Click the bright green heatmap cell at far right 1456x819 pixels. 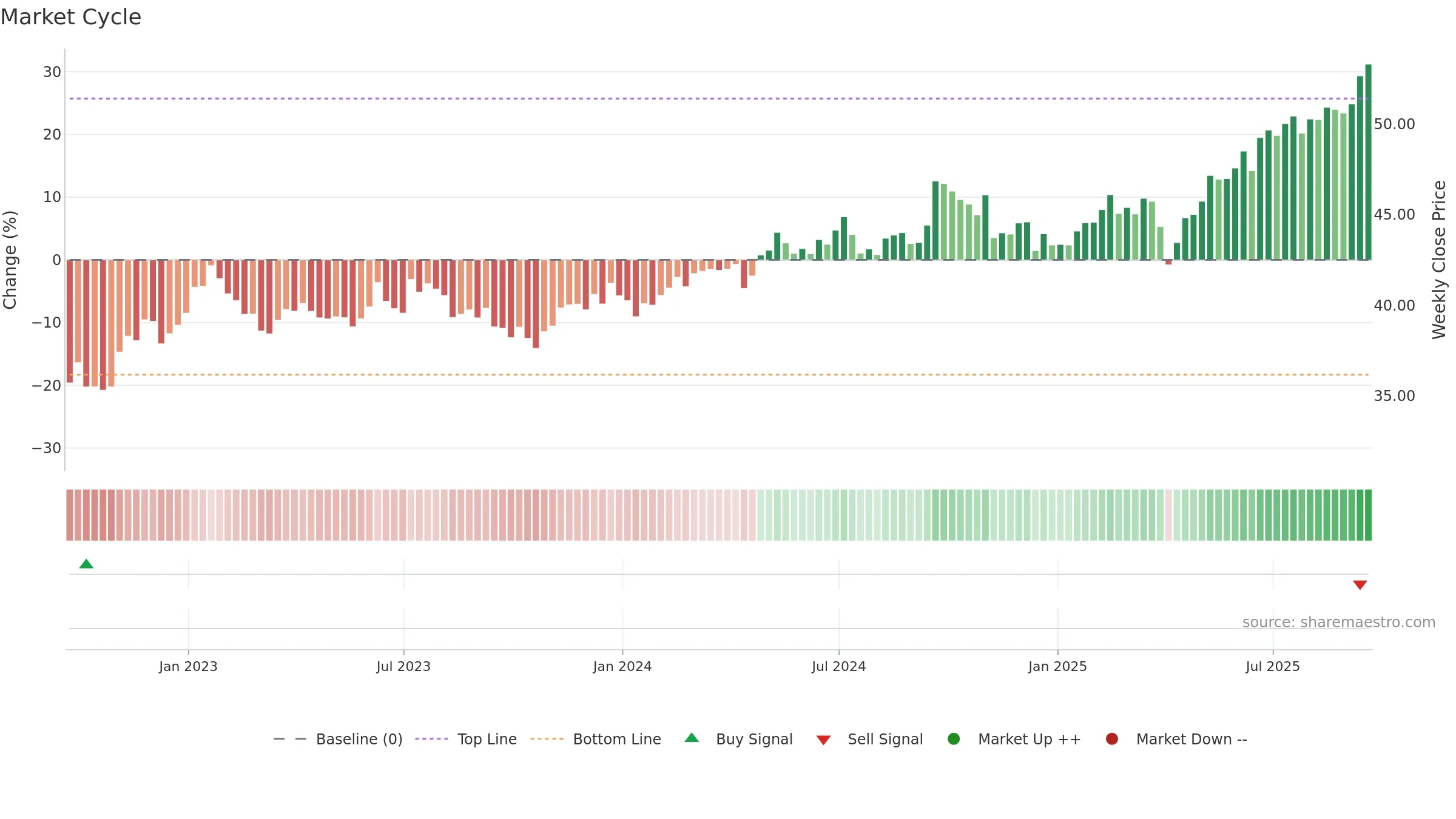1368,515
